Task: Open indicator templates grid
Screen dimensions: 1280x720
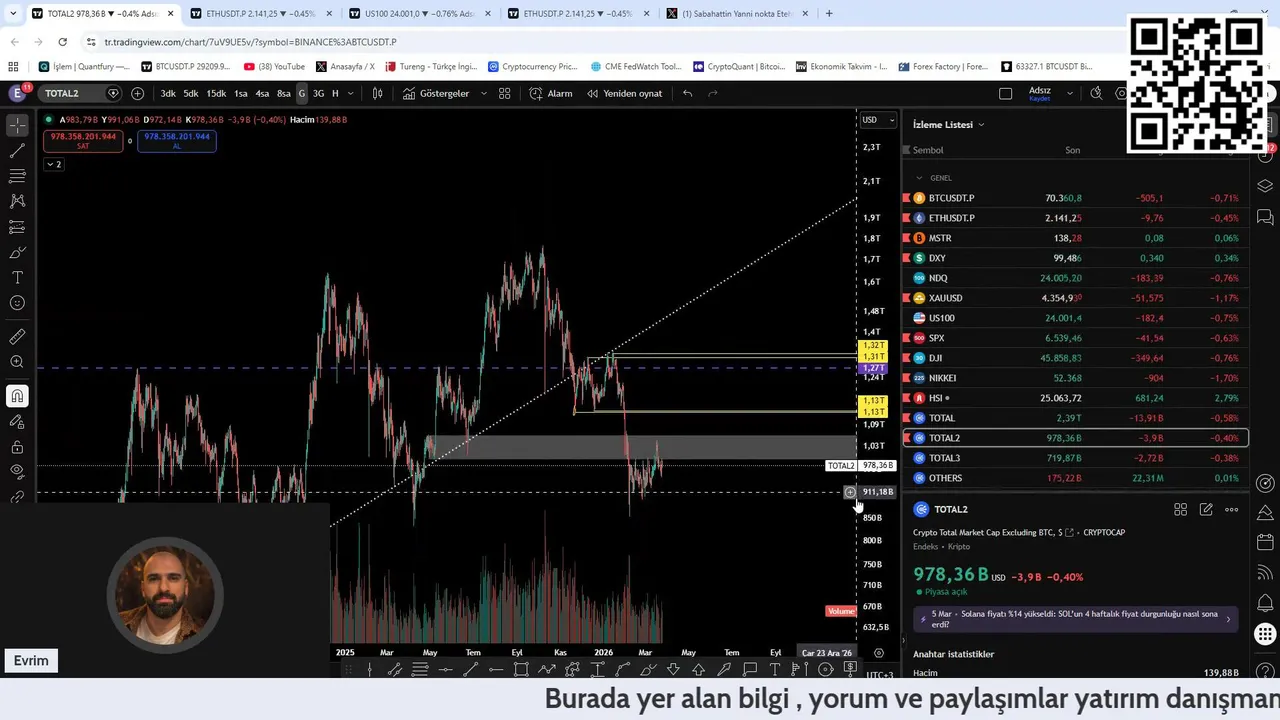Action: (x=505, y=93)
